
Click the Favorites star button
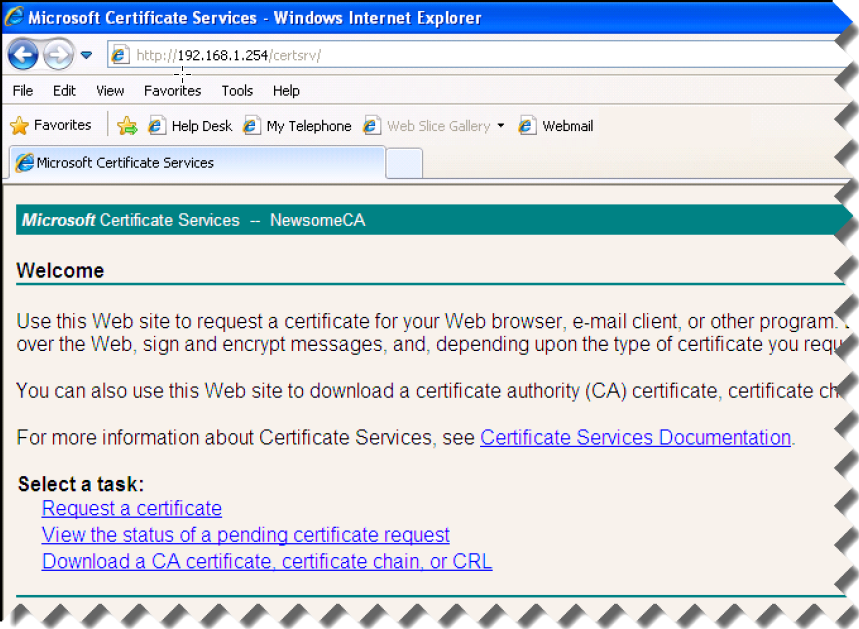pyautogui.click(x=51, y=125)
